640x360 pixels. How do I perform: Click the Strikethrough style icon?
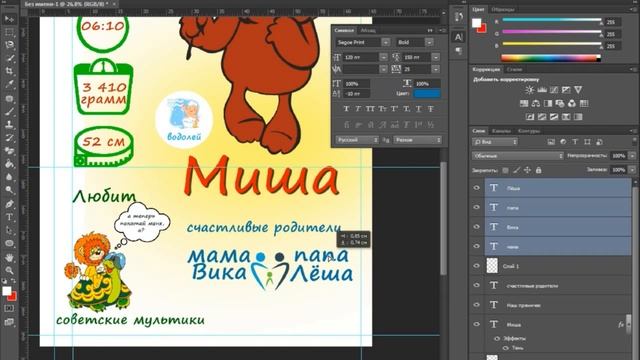point(431,109)
